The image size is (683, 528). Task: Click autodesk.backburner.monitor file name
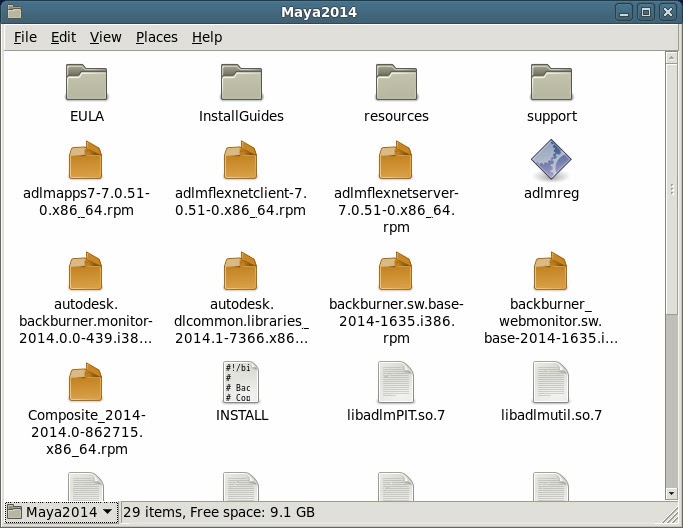click(x=86, y=321)
